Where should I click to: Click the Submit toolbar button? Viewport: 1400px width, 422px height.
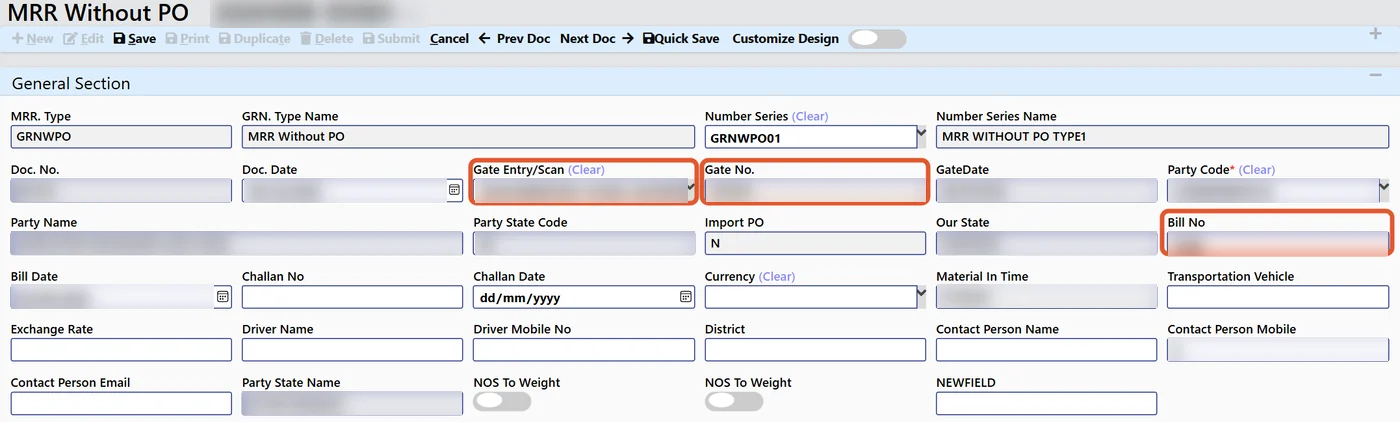point(392,38)
